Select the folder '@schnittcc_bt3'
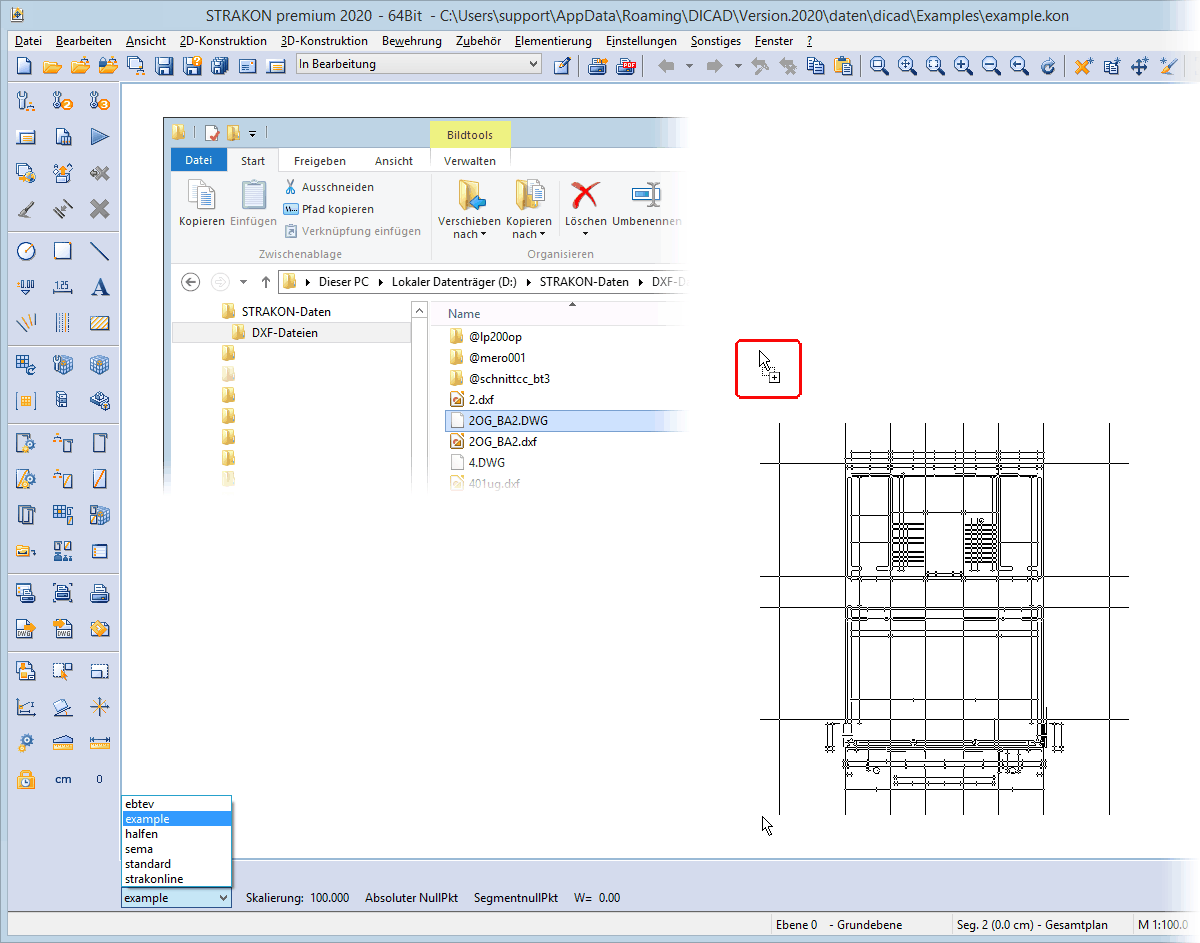The image size is (1200, 943). 509,379
